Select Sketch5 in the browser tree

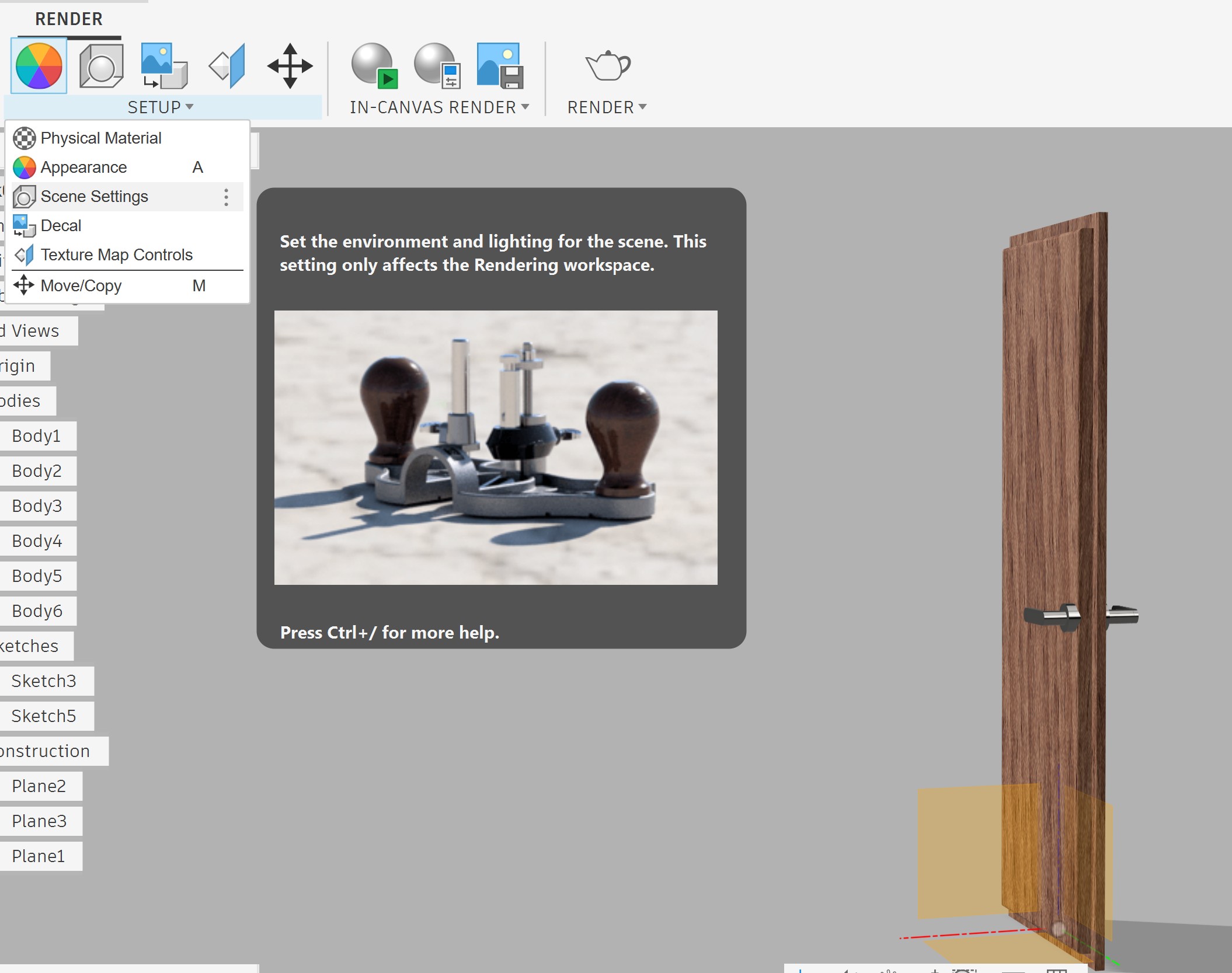click(x=44, y=716)
